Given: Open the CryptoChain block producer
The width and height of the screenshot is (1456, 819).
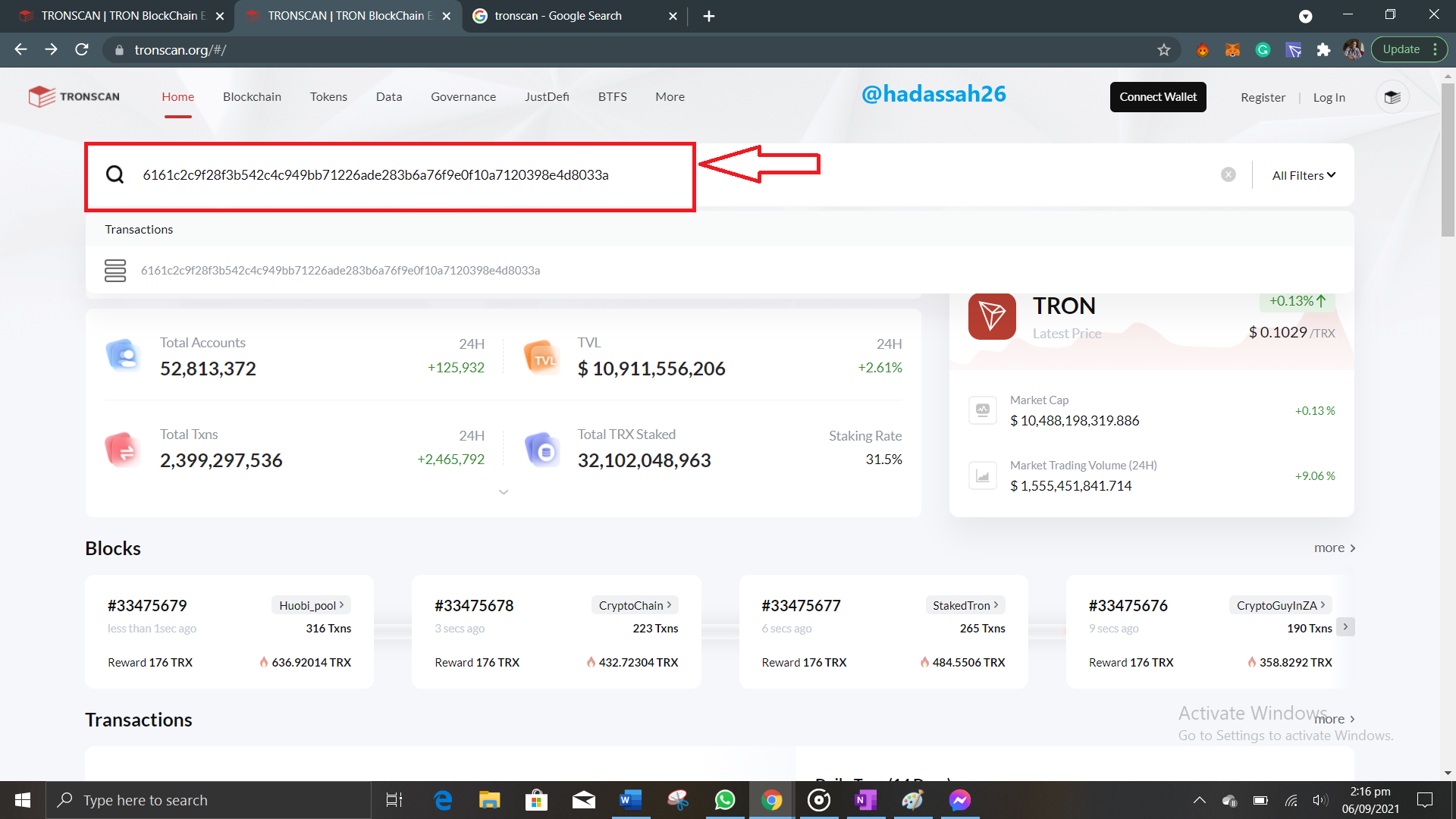Looking at the screenshot, I should 635,605.
